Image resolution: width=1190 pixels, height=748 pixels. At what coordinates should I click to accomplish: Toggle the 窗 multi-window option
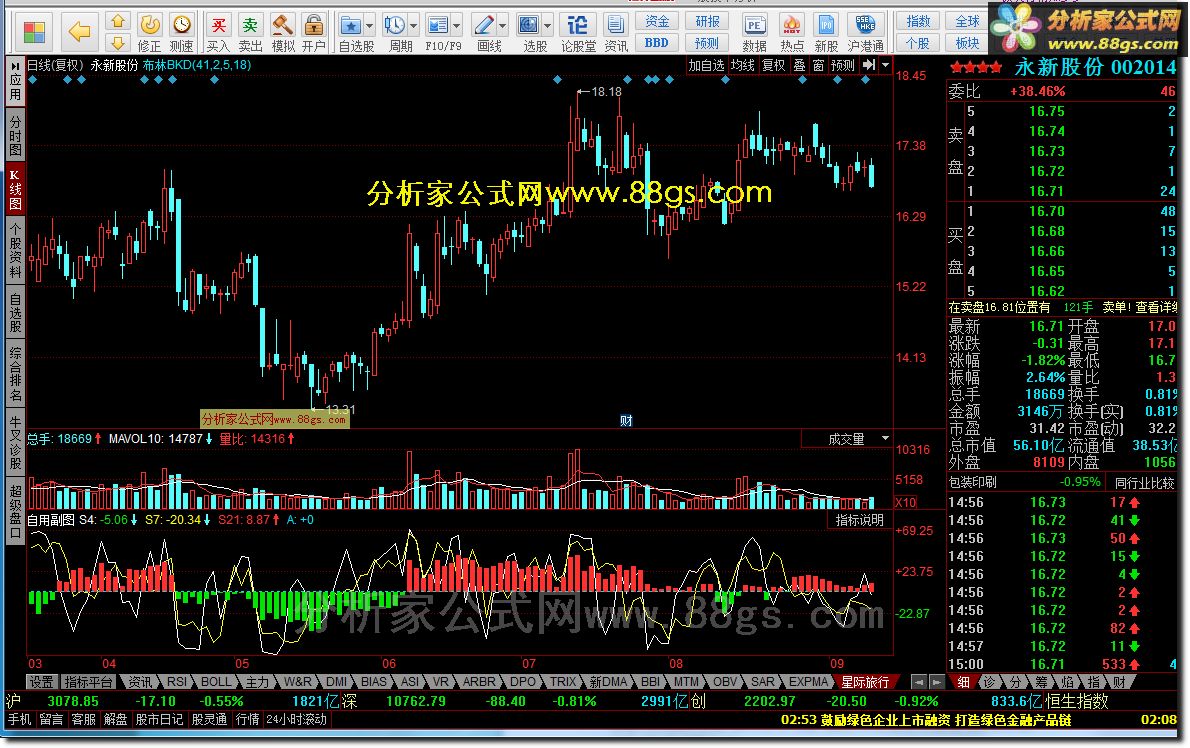818,65
